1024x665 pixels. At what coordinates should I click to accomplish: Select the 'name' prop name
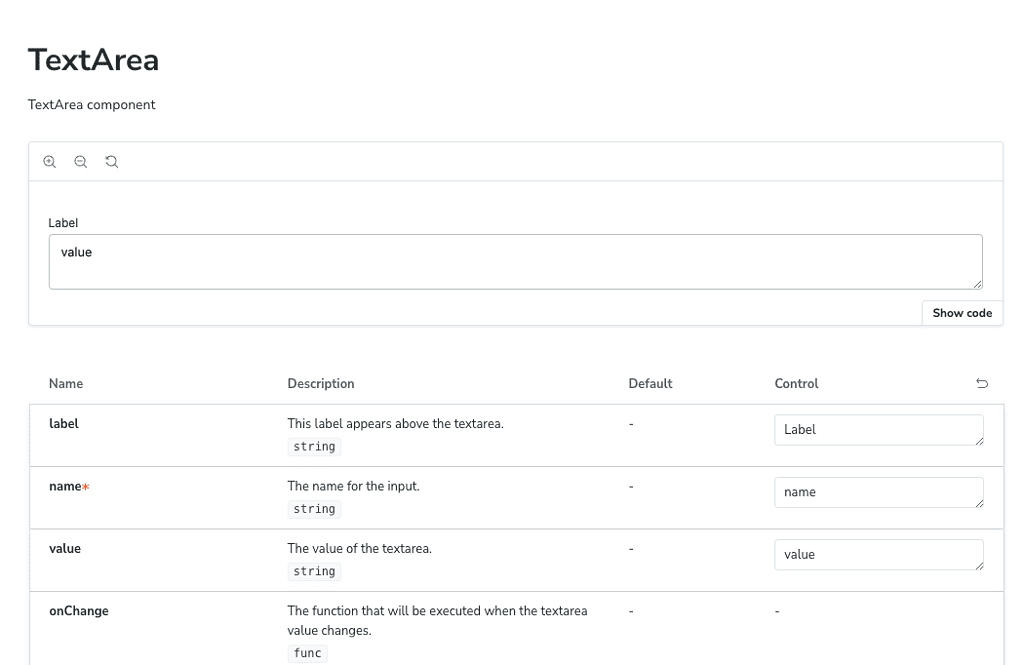65,486
